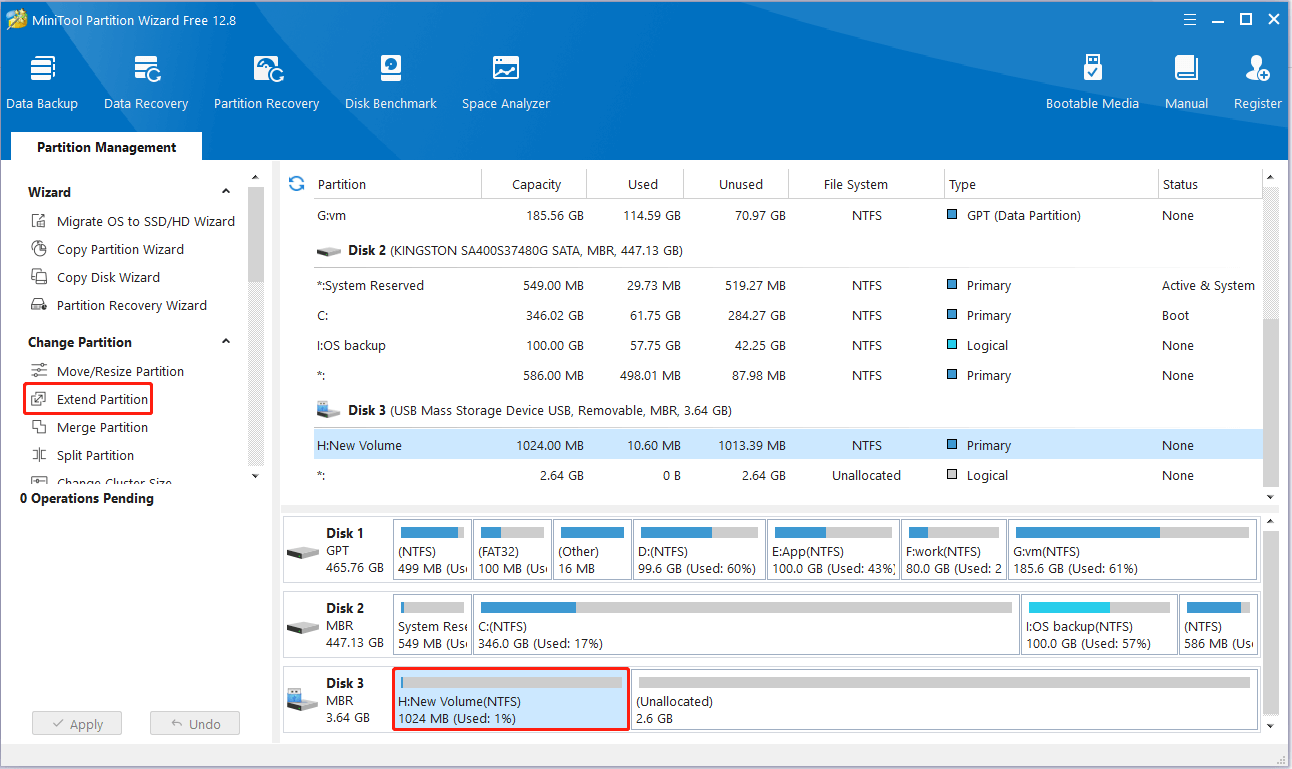This screenshot has height=769, width=1292.
Task: Click the Move/Resize Partition icon
Action: pos(39,371)
